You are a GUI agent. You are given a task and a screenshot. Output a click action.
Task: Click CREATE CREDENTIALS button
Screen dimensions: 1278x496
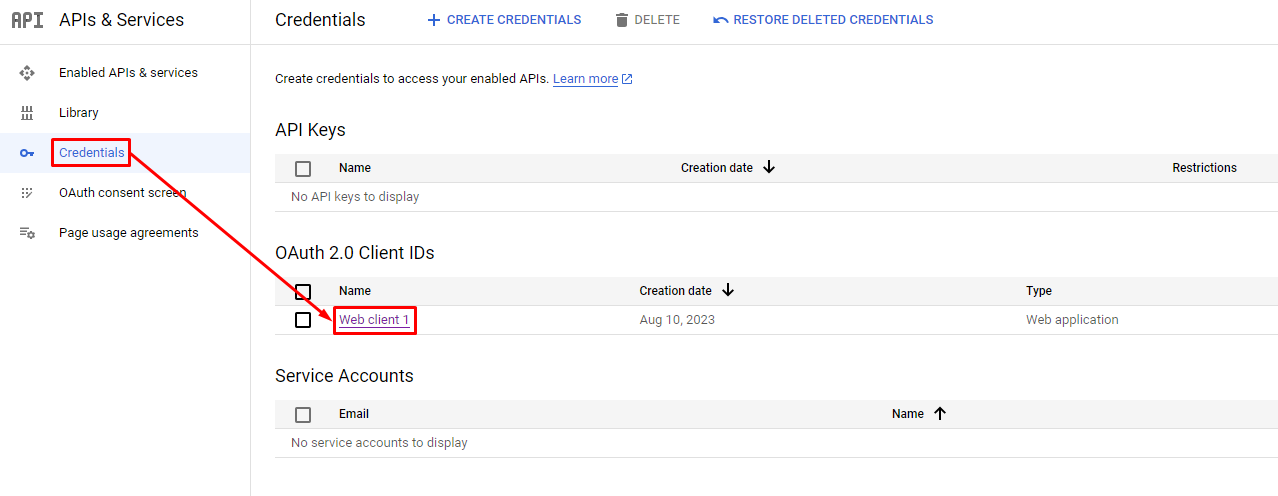tap(504, 20)
